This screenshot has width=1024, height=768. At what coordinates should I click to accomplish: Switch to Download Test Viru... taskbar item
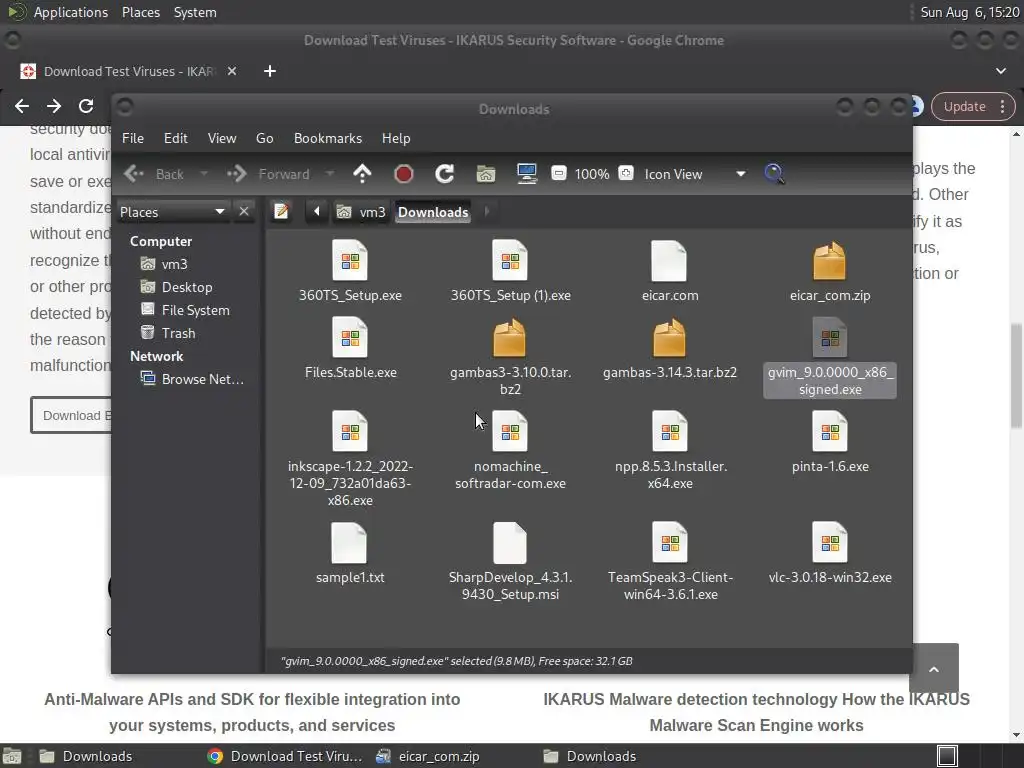(x=285, y=756)
